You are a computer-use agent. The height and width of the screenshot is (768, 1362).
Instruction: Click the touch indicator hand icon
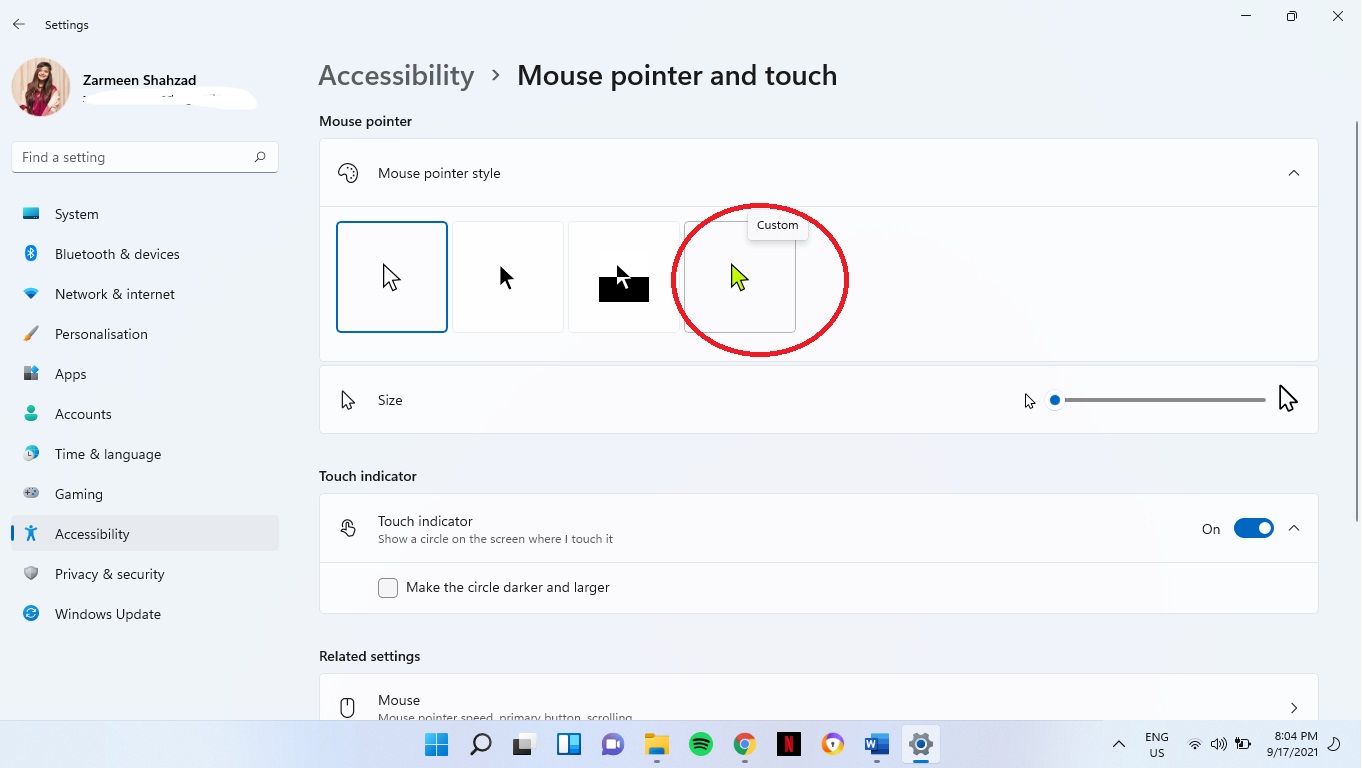pyautogui.click(x=347, y=527)
